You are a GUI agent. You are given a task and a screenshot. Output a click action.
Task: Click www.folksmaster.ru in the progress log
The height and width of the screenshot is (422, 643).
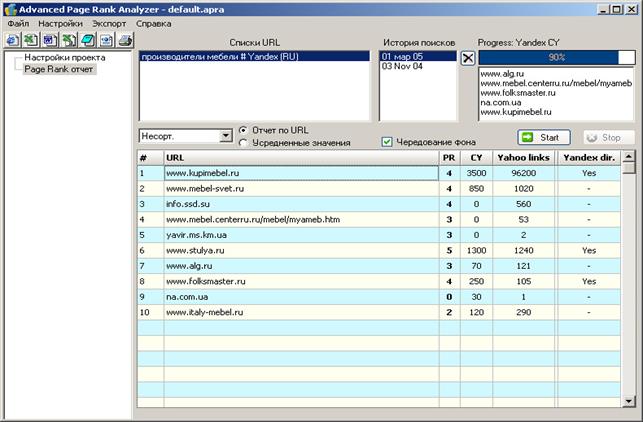(518, 93)
